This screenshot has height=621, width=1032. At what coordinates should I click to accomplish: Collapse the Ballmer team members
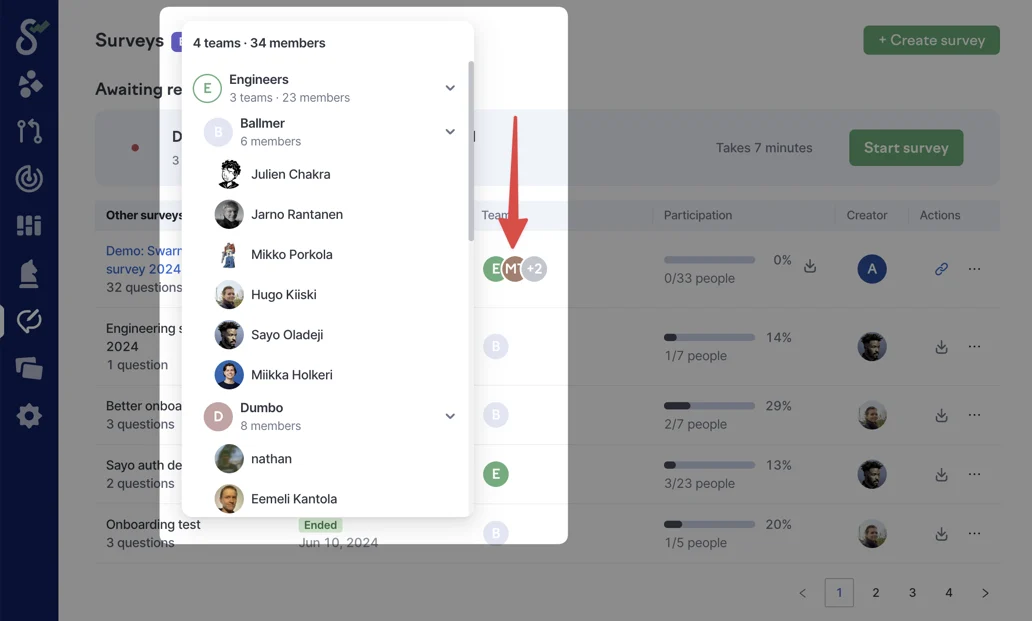[x=450, y=132]
